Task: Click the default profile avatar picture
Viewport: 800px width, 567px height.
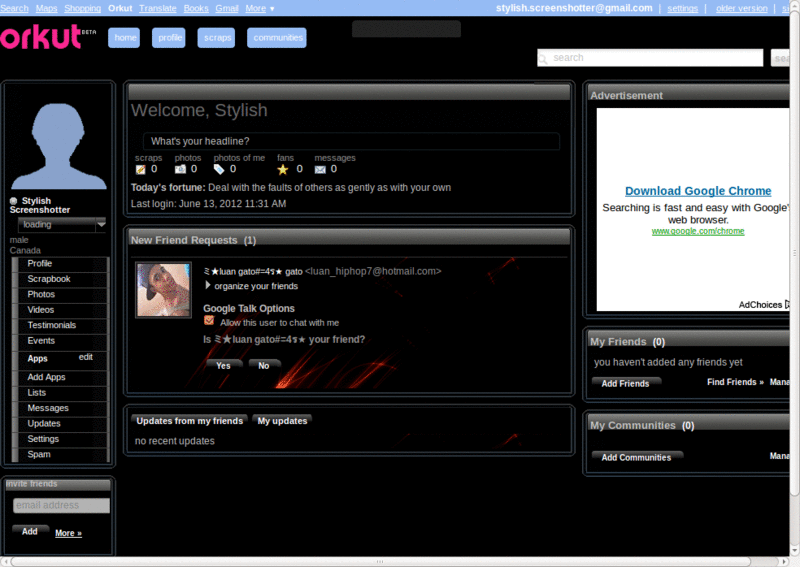Action: 59,146
